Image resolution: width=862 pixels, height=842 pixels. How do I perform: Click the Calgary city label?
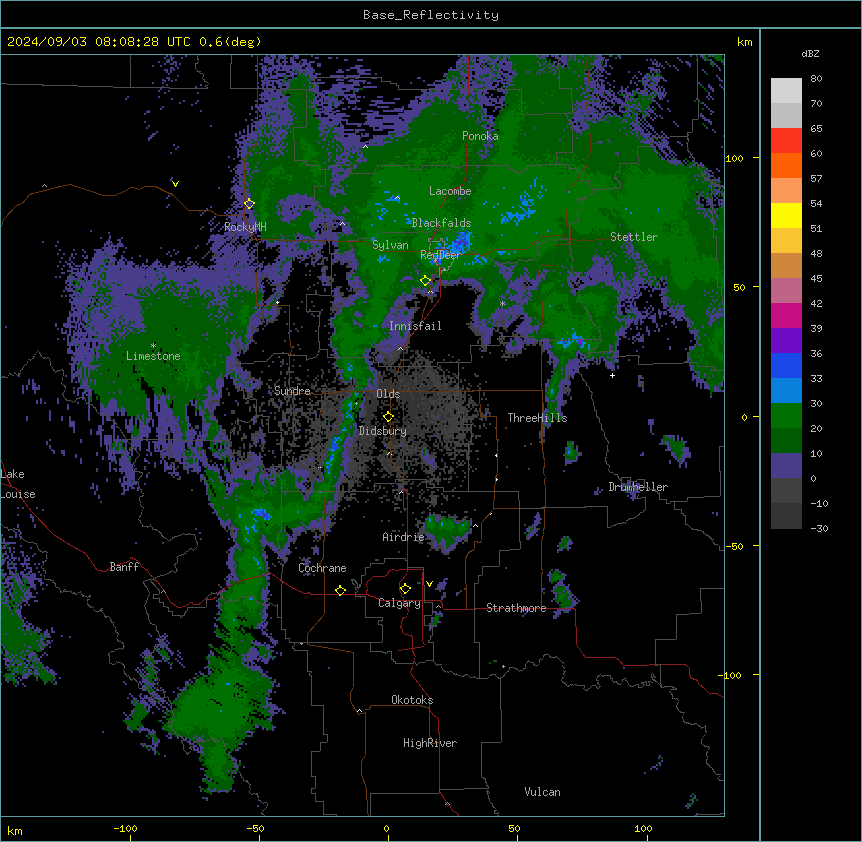[400, 603]
